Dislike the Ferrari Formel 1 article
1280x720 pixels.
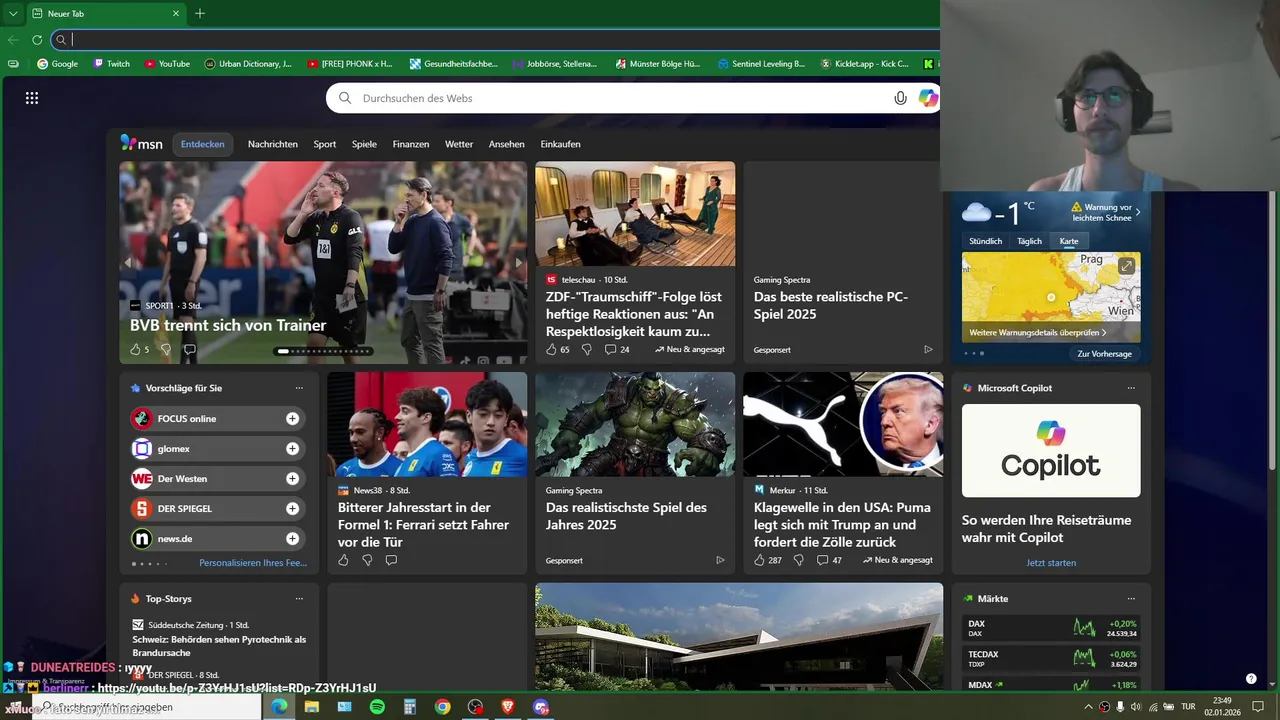(x=367, y=560)
